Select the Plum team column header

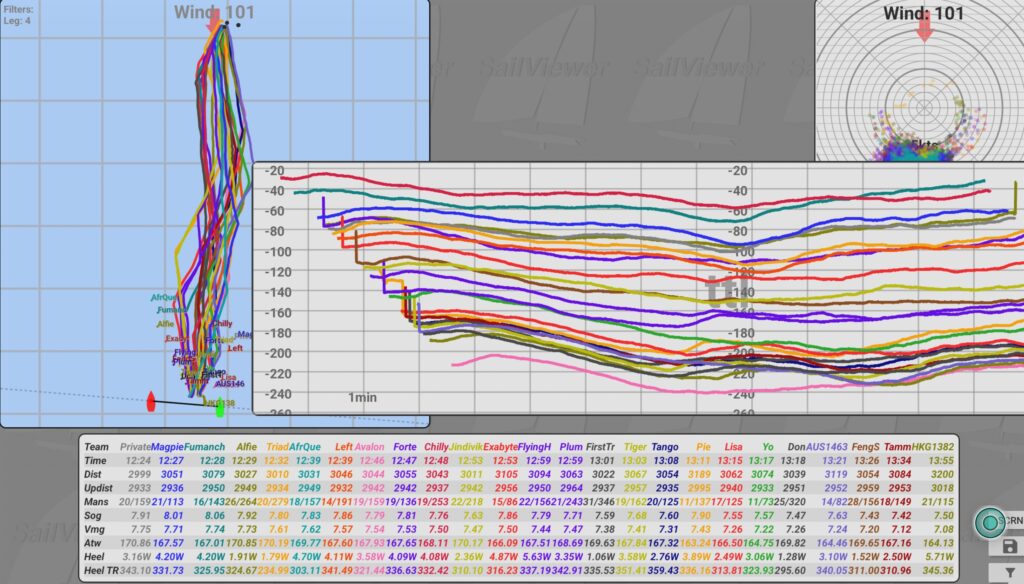tap(571, 447)
